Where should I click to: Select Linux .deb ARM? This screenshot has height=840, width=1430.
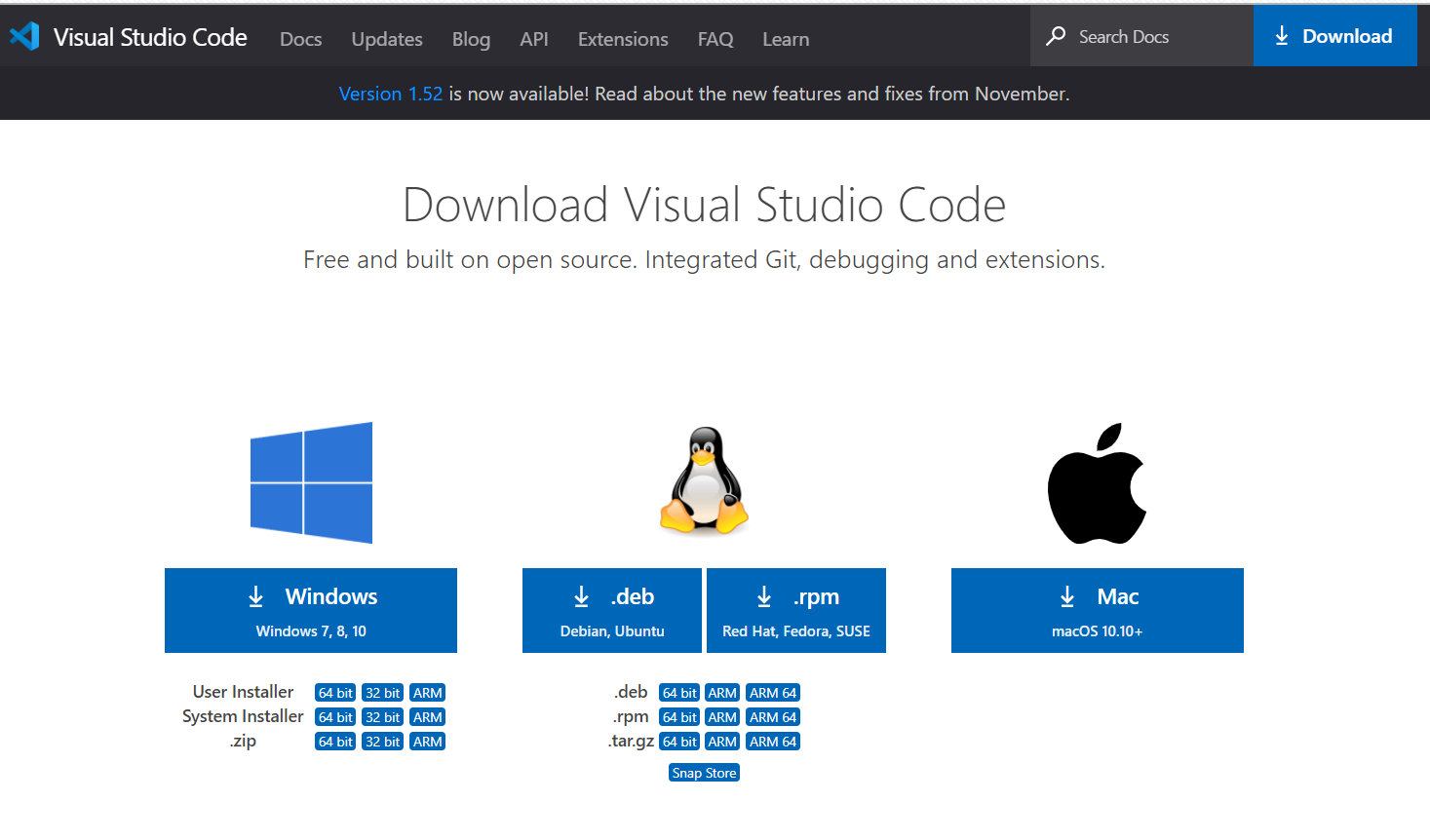point(722,693)
